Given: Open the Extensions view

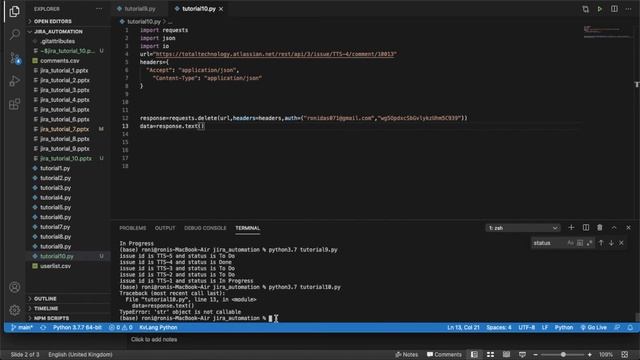Looking at the screenshot, I should coord(14,104).
